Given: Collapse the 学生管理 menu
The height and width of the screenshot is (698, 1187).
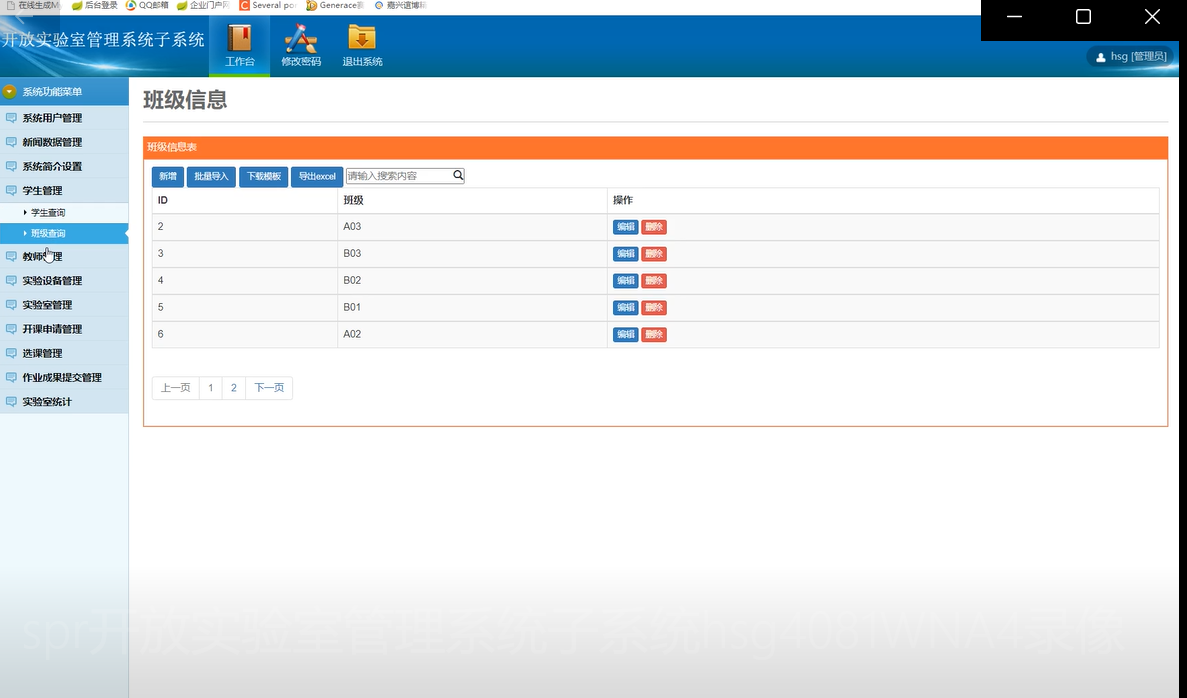Looking at the screenshot, I should pyautogui.click(x=64, y=191).
